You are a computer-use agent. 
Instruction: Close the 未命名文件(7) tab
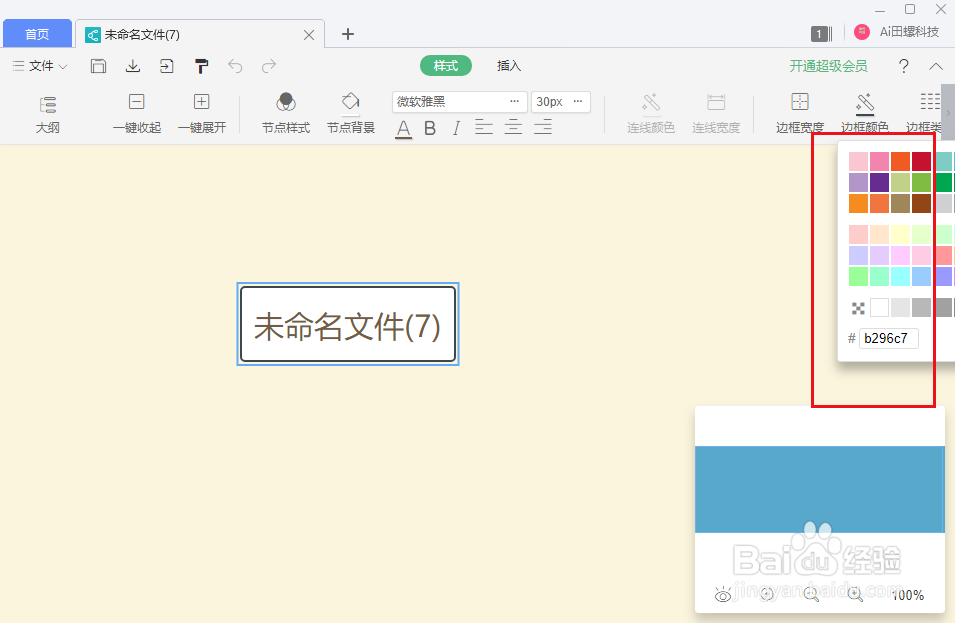[x=309, y=35]
